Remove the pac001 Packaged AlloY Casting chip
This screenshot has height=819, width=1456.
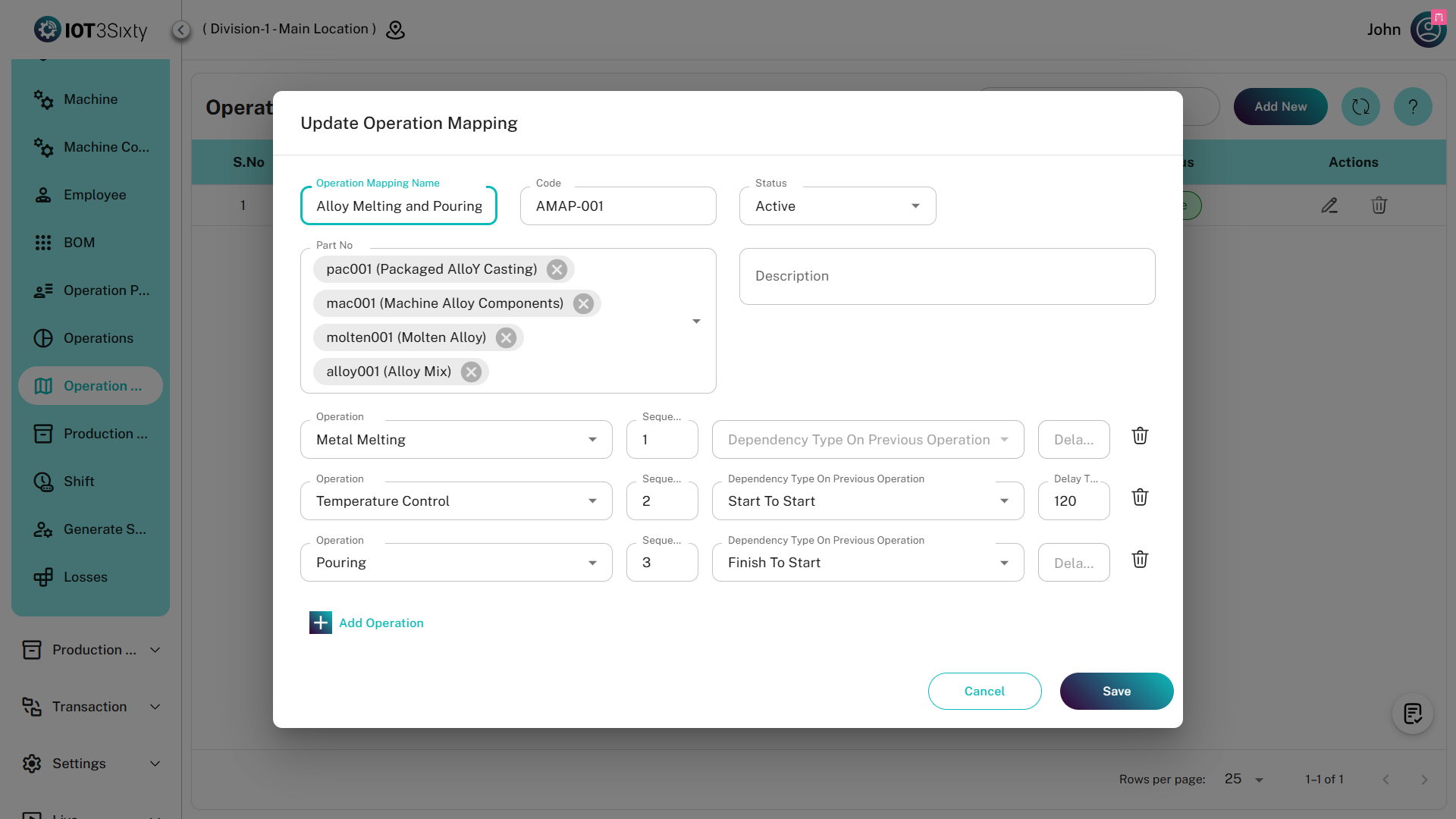(557, 270)
